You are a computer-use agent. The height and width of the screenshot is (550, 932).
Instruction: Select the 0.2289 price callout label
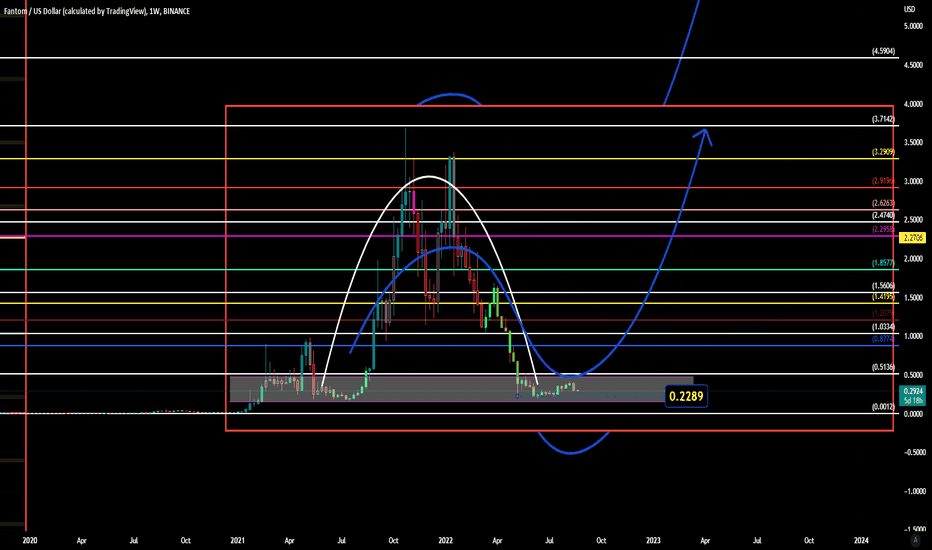pos(686,396)
